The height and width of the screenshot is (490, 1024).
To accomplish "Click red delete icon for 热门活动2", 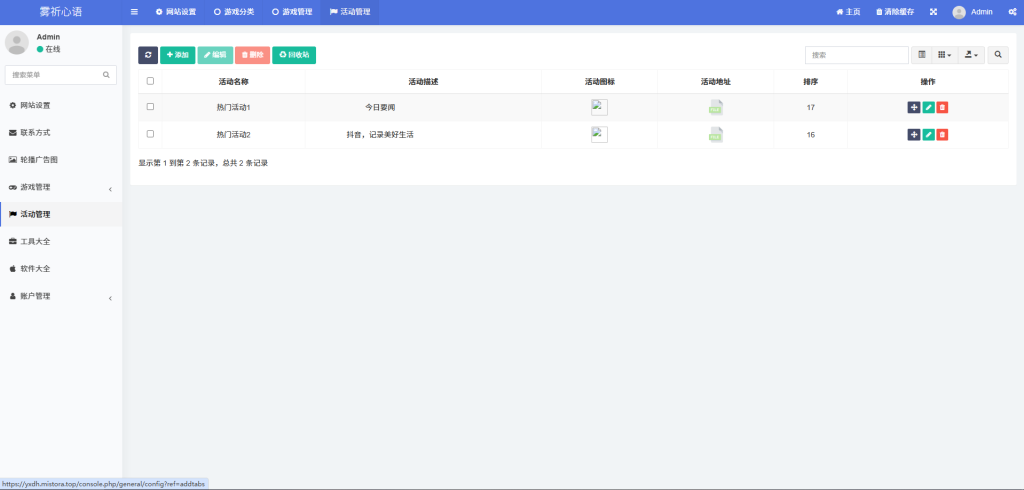I will (942, 134).
